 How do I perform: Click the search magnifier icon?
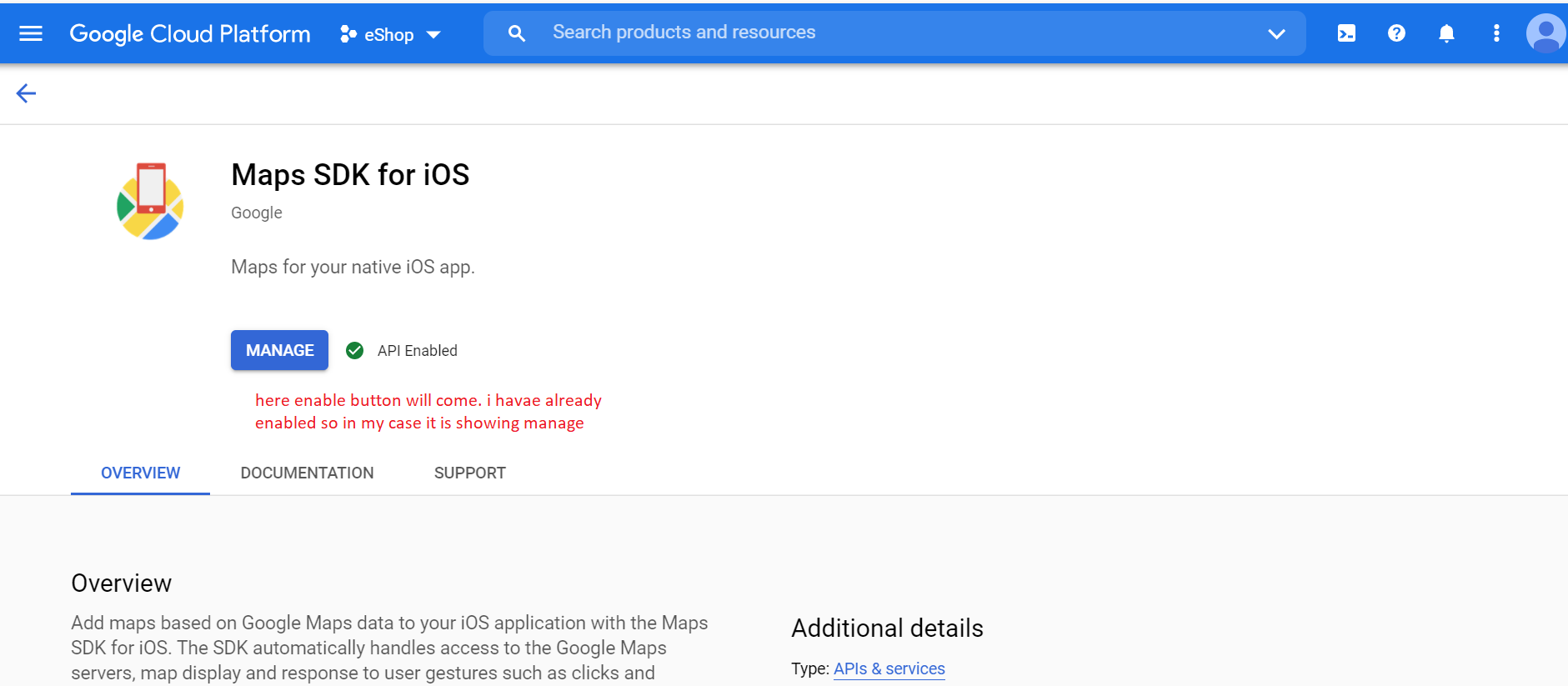(x=517, y=33)
